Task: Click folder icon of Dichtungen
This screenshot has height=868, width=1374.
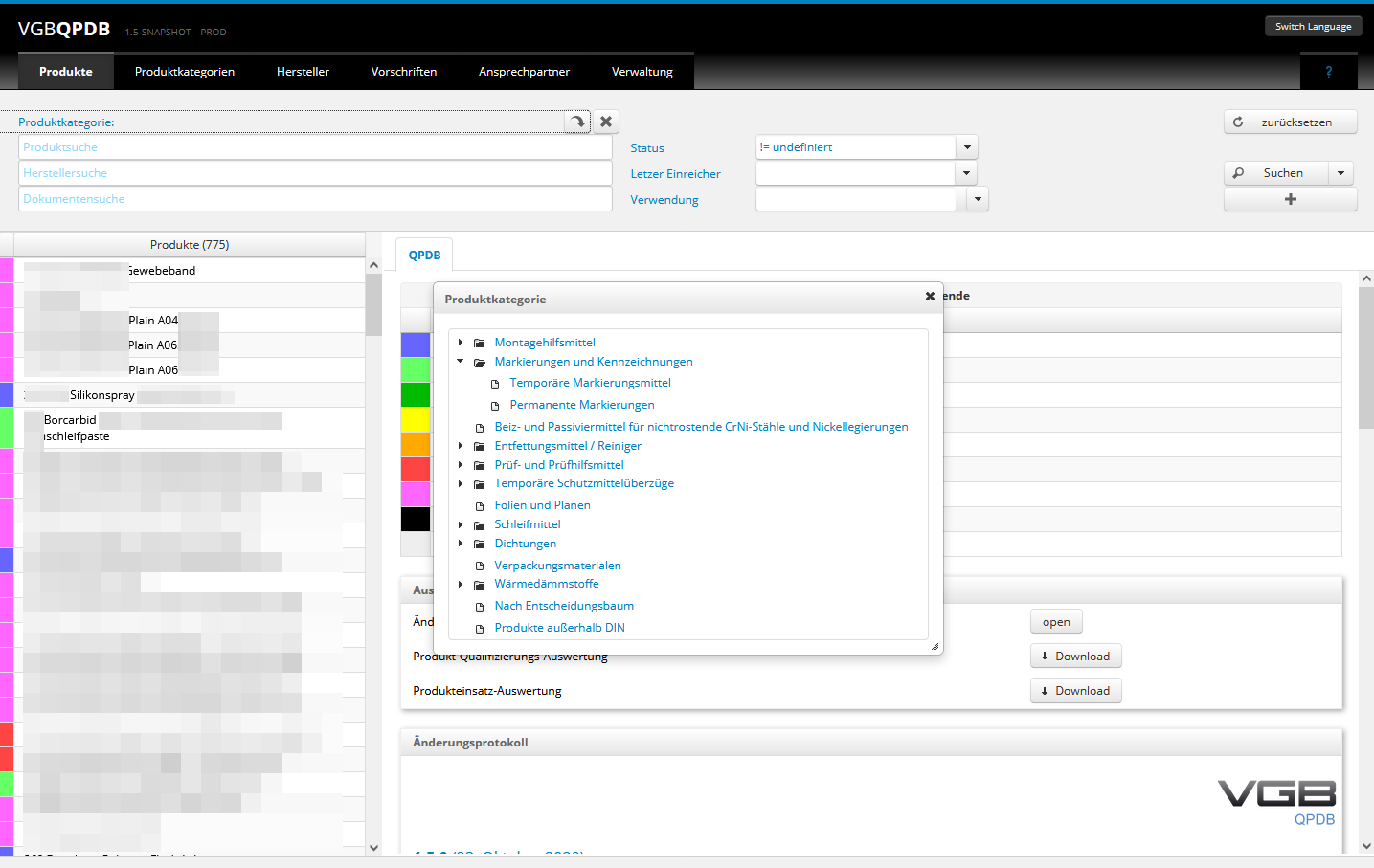Action: pos(480,544)
